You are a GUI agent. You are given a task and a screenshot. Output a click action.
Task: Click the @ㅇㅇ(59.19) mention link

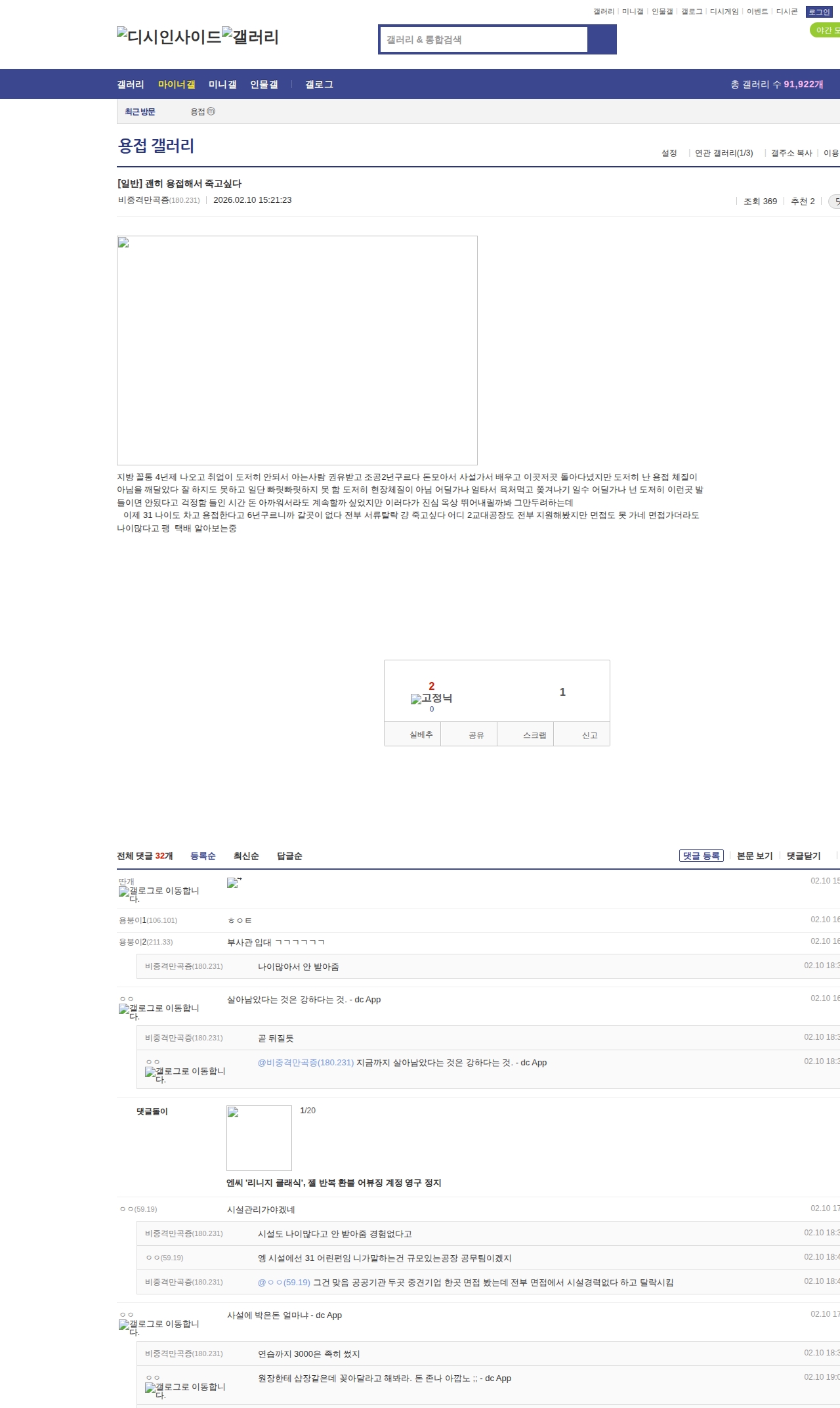pyautogui.click(x=284, y=1283)
